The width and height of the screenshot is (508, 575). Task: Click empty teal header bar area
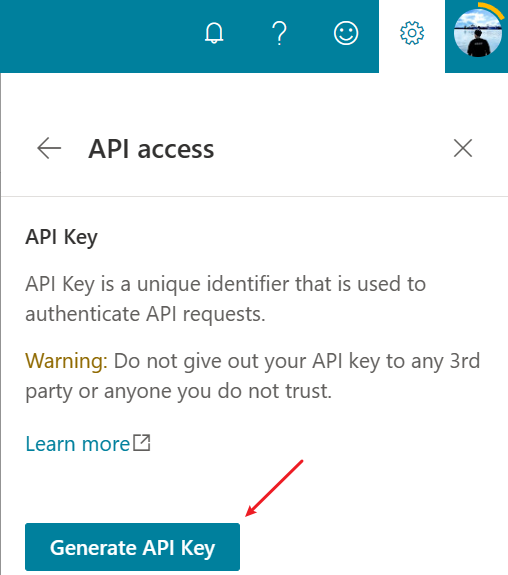tap(99, 36)
